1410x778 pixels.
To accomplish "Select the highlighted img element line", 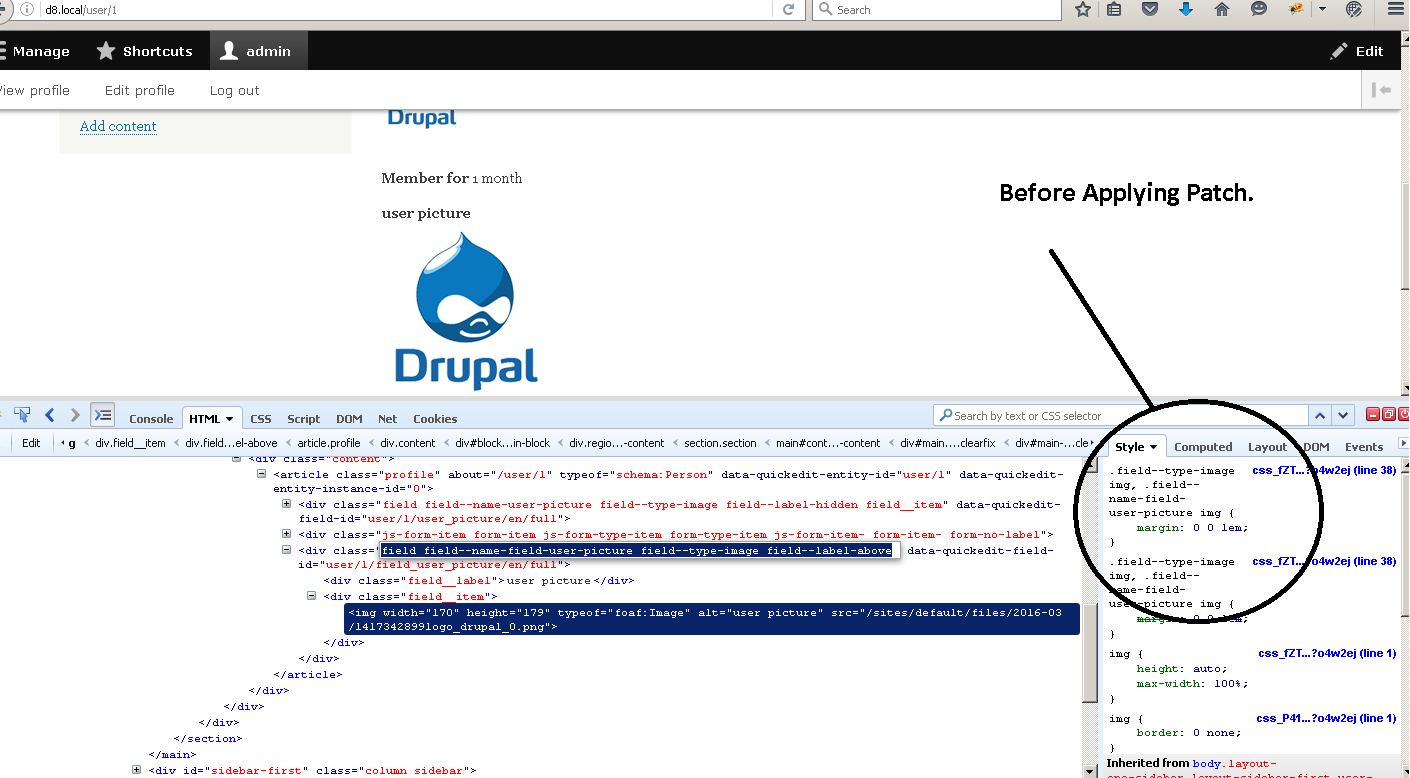I will pos(712,619).
